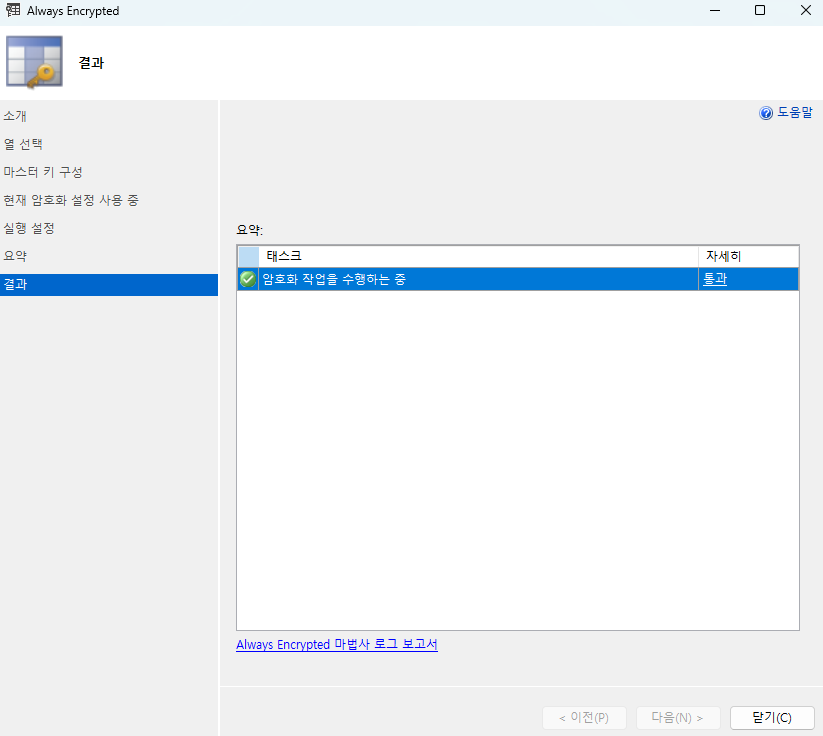Click the blue help question mark icon
The width and height of the screenshot is (823, 736).
pos(766,113)
